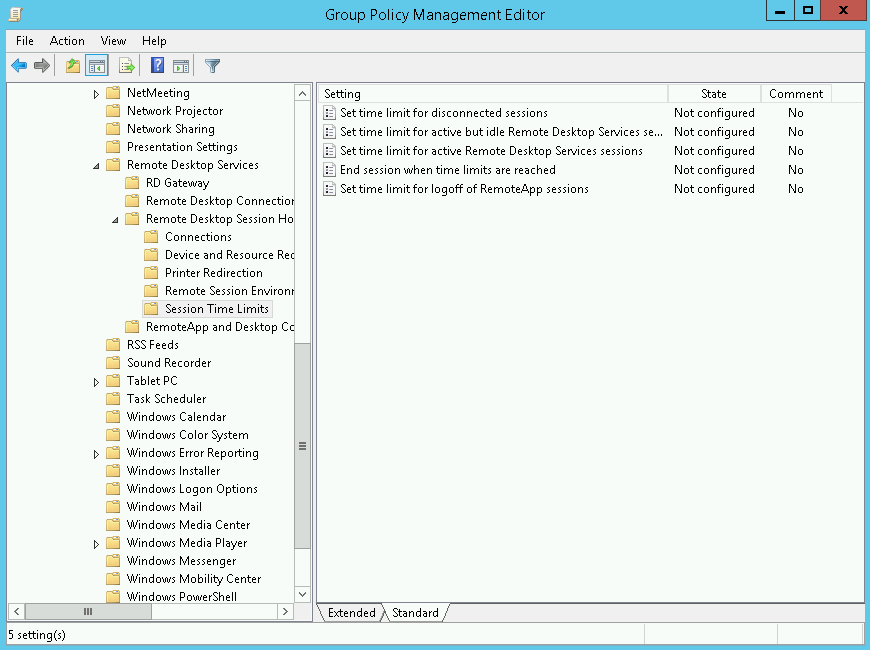Select the Windows Installer tree item
Image resolution: width=870 pixels, height=650 pixels.
tap(173, 471)
